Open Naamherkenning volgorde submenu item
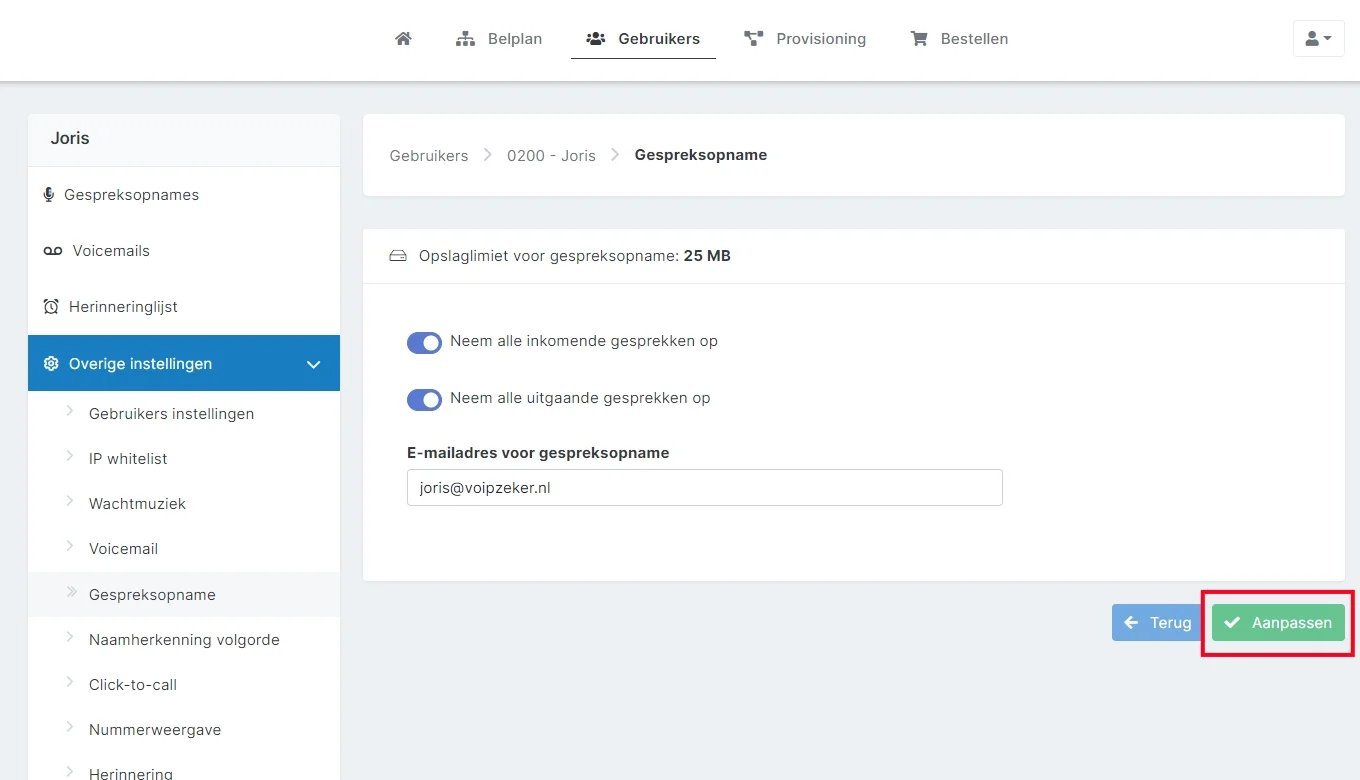The height and width of the screenshot is (780, 1360). pyautogui.click(x=184, y=640)
